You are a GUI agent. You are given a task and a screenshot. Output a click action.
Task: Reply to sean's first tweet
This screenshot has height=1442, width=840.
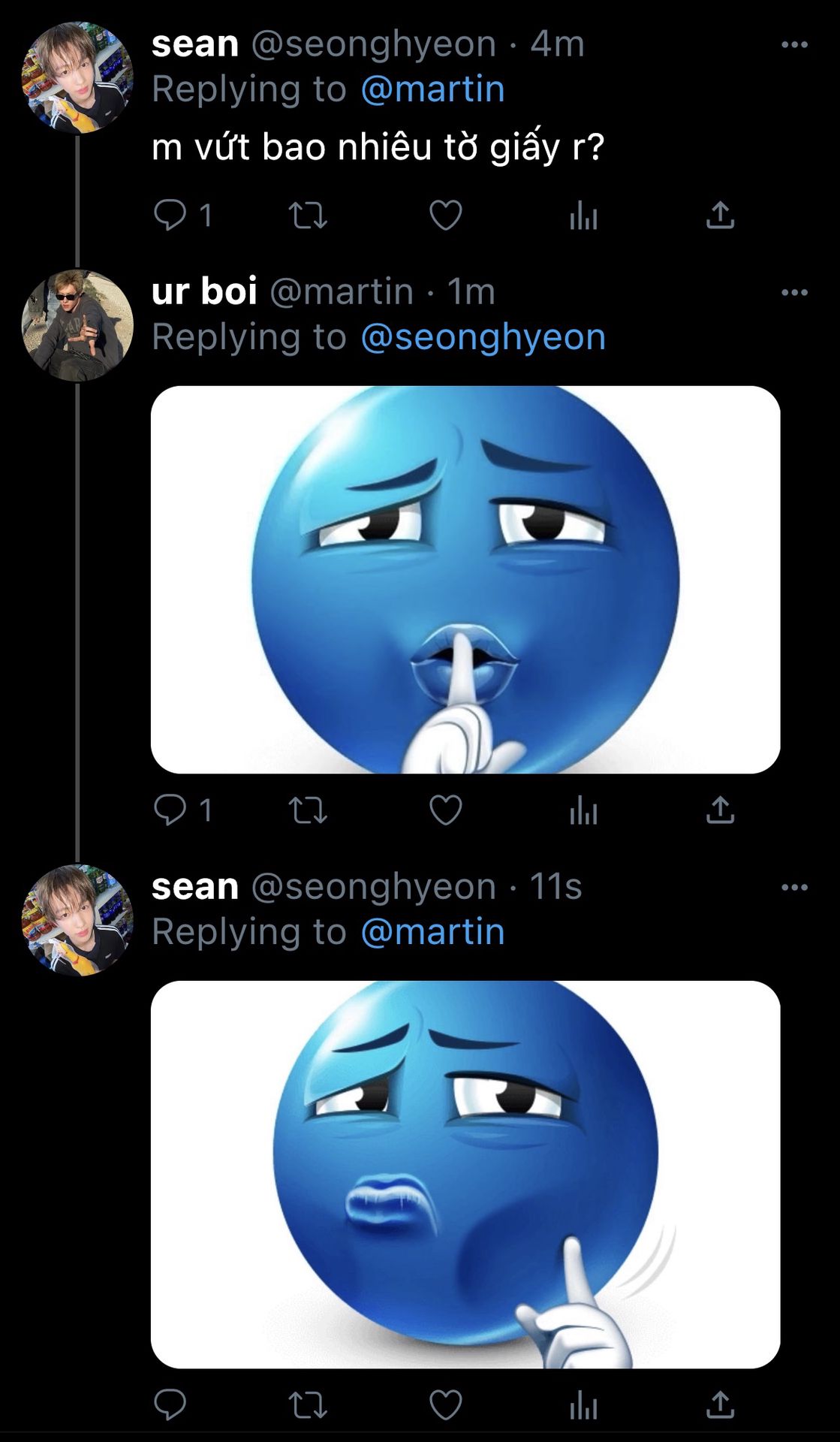(170, 216)
